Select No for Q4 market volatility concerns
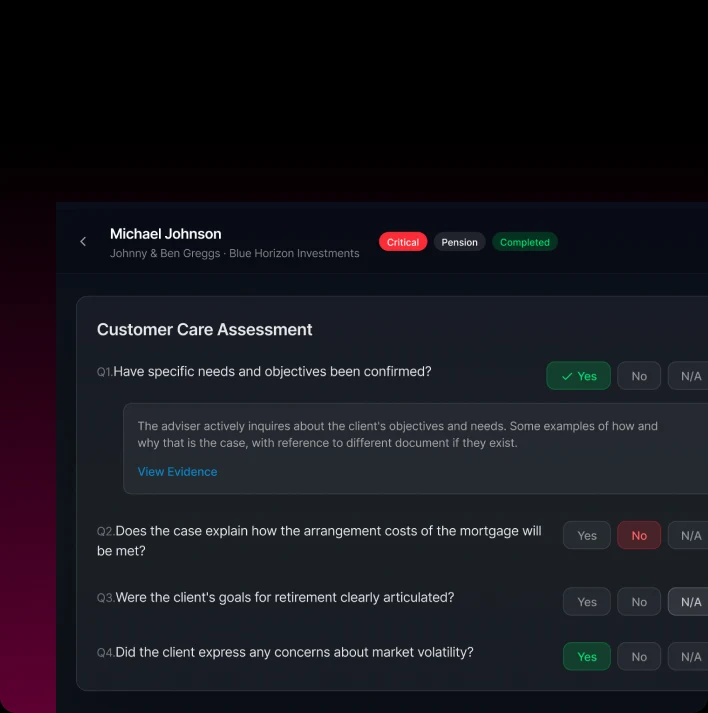The image size is (708, 713). click(639, 657)
